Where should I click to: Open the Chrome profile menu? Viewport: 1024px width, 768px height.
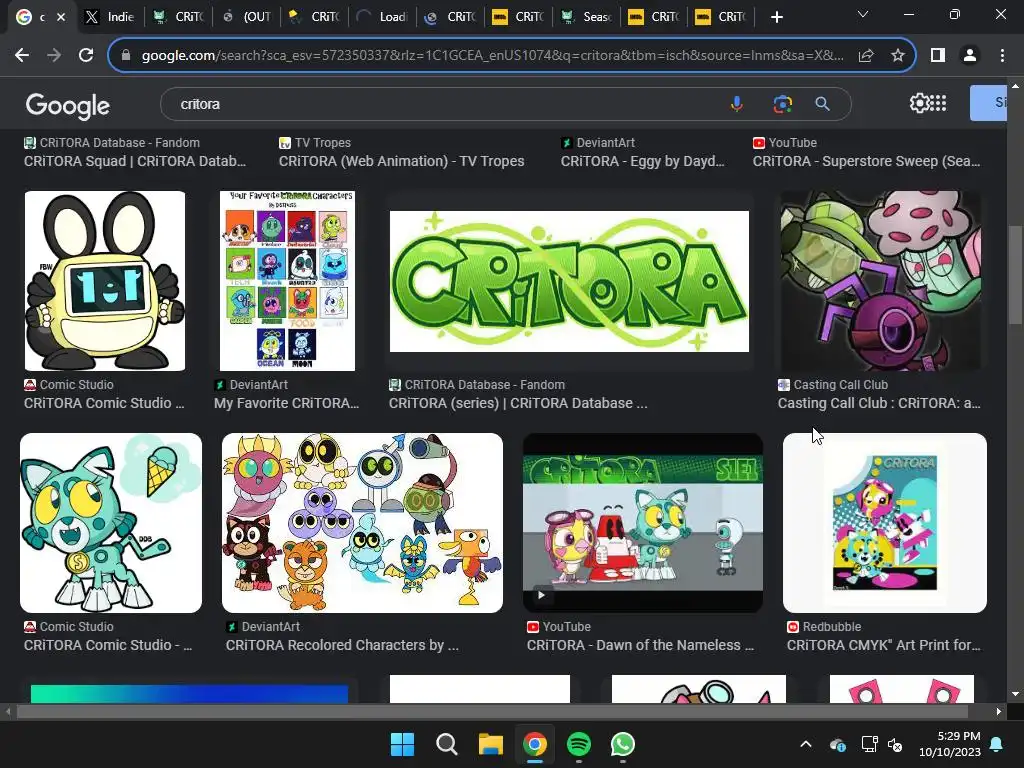[970, 56]
